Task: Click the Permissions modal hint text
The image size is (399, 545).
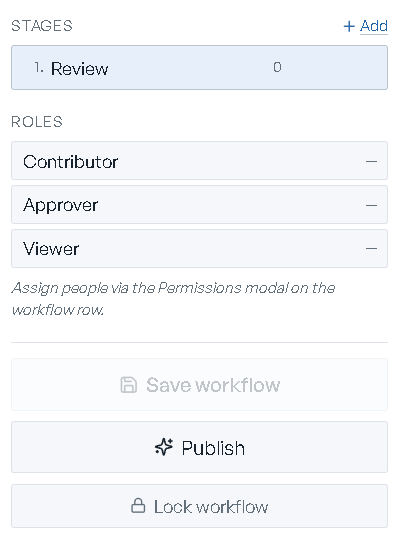Action: coord(173,299)
